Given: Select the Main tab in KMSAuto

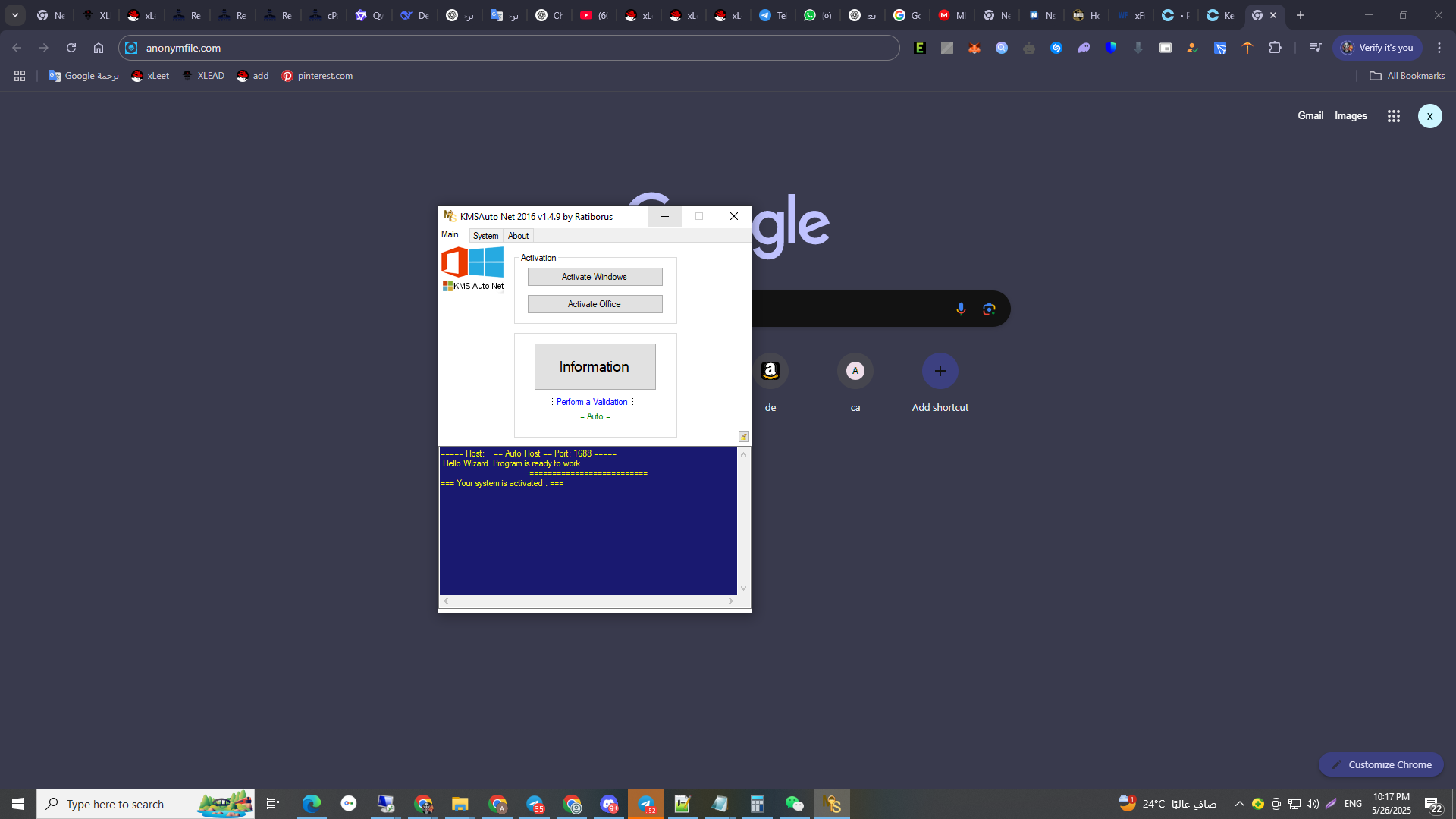Looking at the screenshot, I should coord(450,235).
